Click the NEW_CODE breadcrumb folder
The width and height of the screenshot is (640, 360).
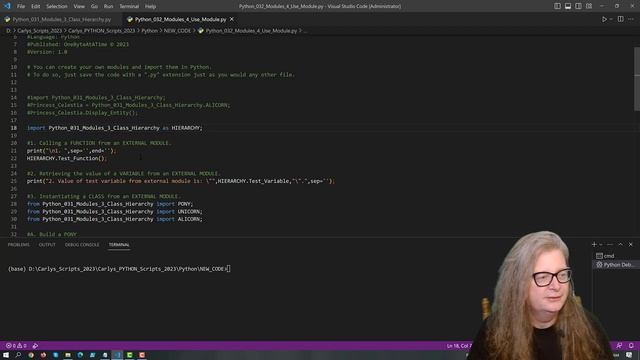[x=177, y=31]
